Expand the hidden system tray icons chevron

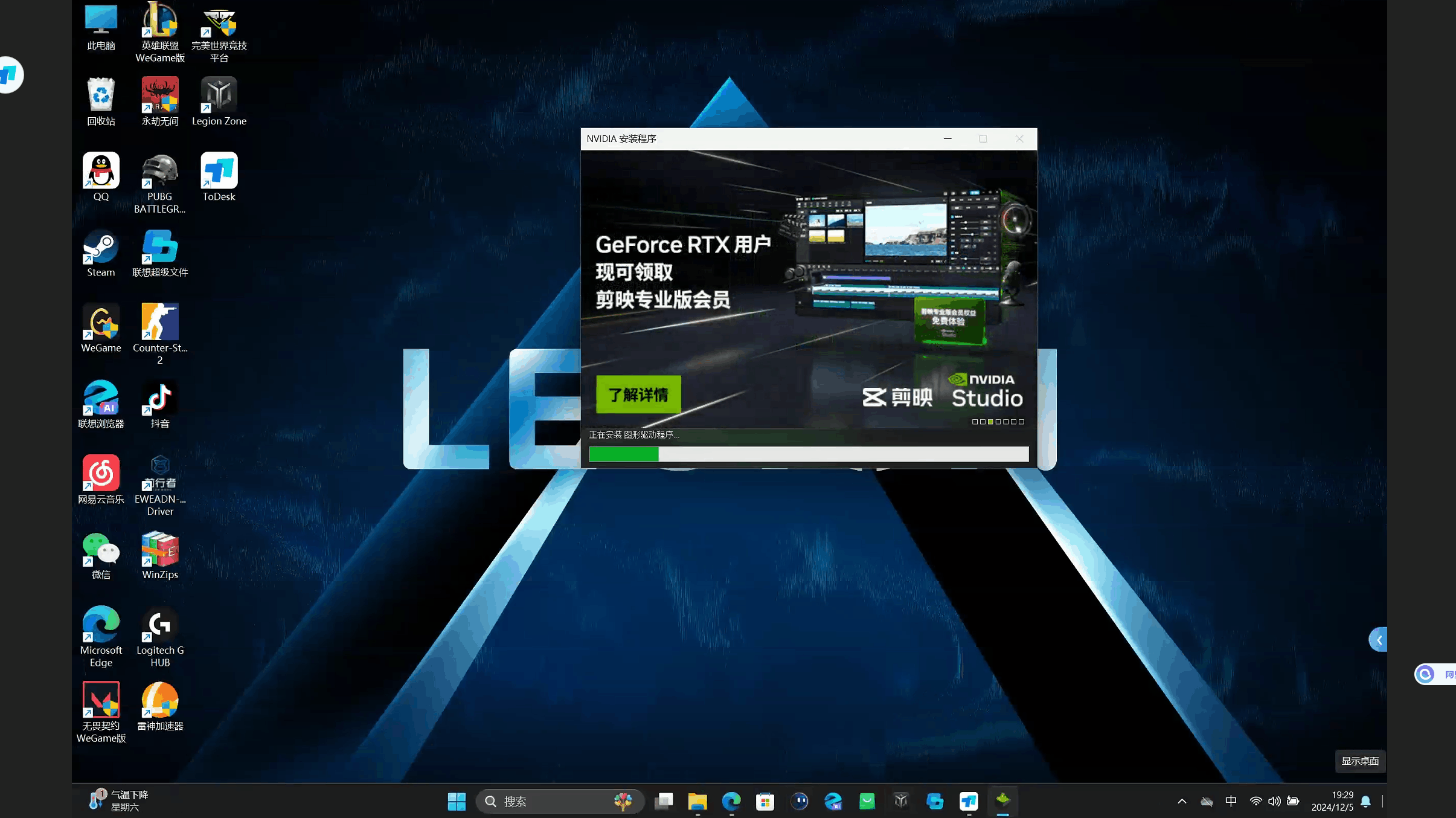click(x=1182, y=802)
